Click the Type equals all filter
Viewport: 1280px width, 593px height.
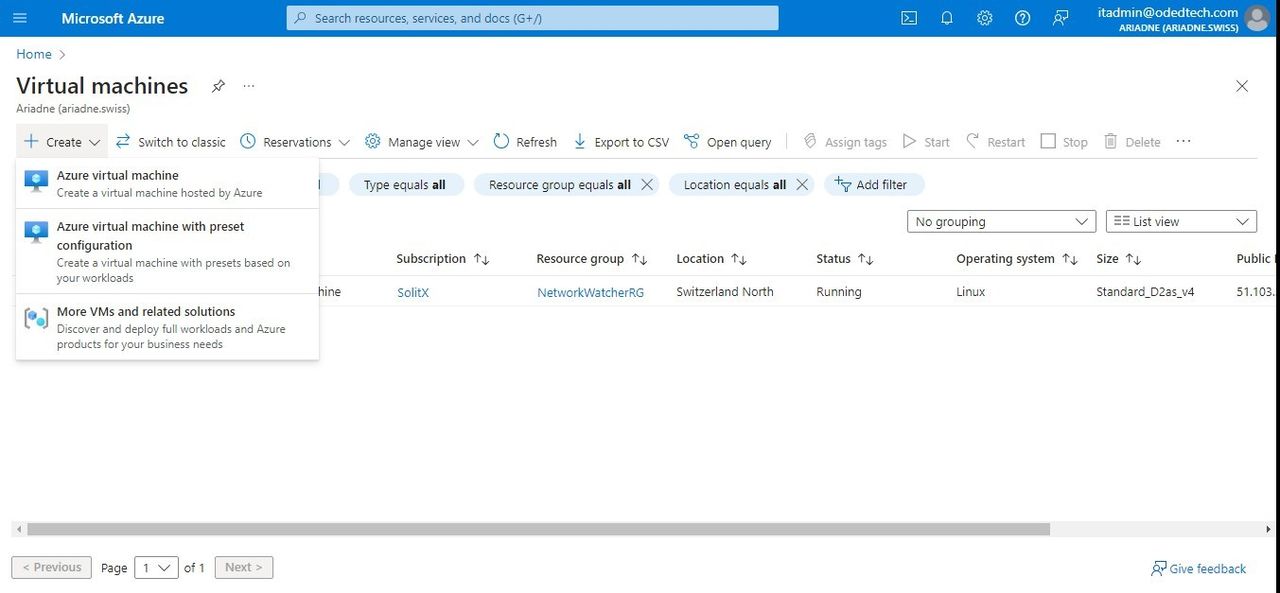pyautogui.click(x=404, y=185)
